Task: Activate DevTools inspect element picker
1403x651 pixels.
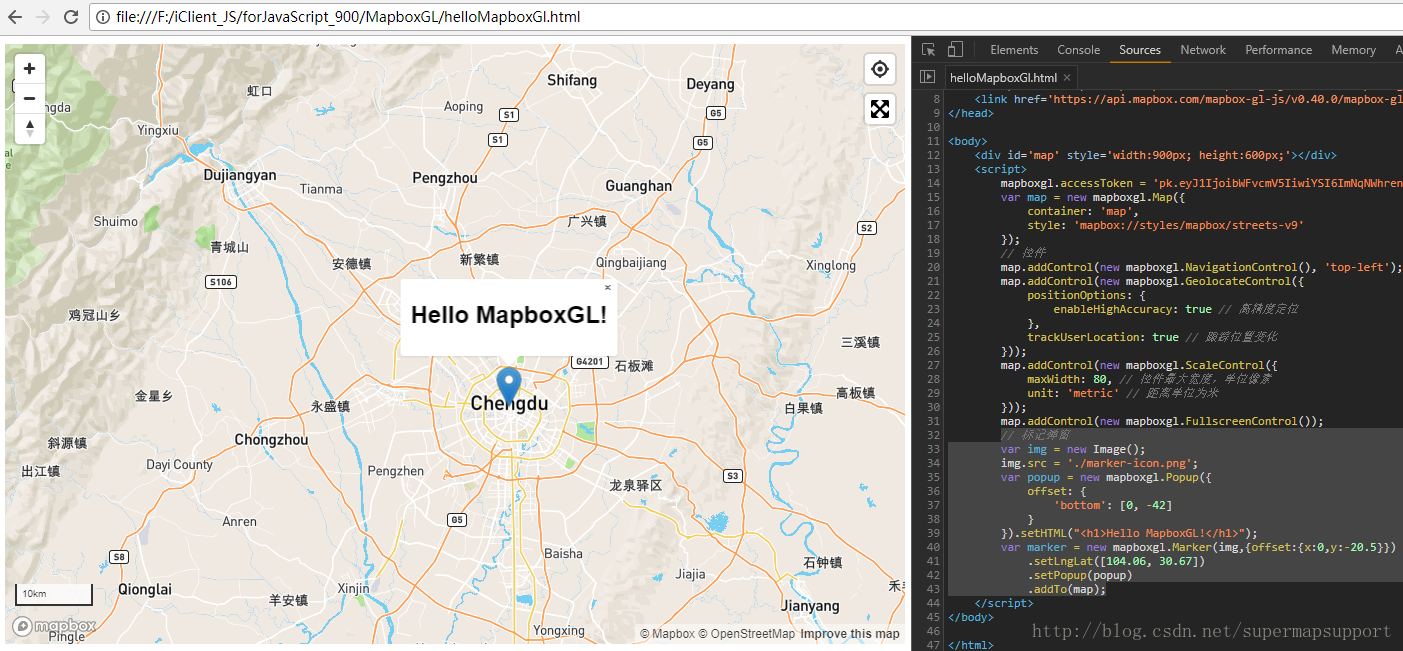Action: [929, 49]
